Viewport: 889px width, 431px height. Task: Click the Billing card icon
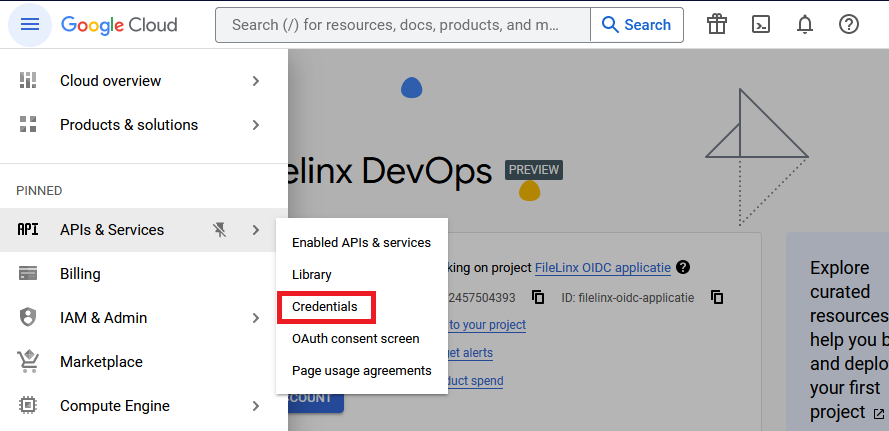[28, 273]
